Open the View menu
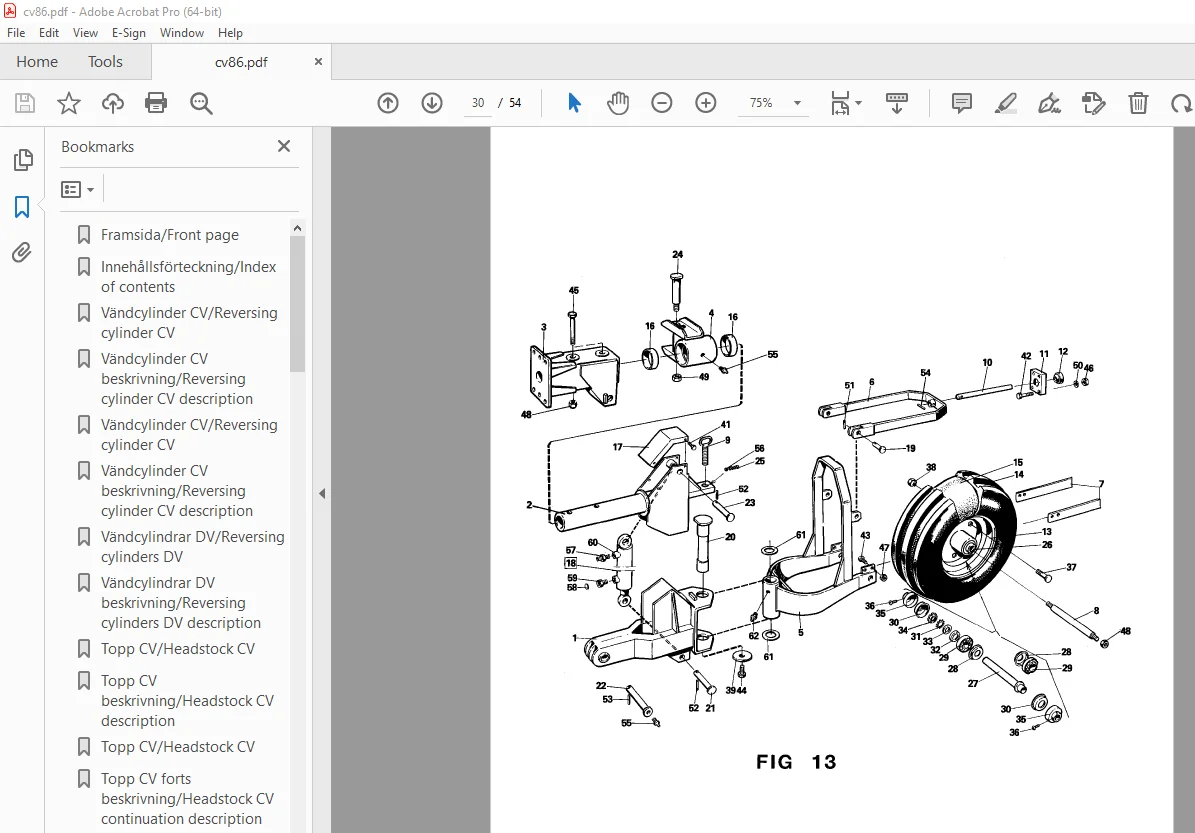The width and height of the screenshot is (1195, 833). (x=85, y=33)
